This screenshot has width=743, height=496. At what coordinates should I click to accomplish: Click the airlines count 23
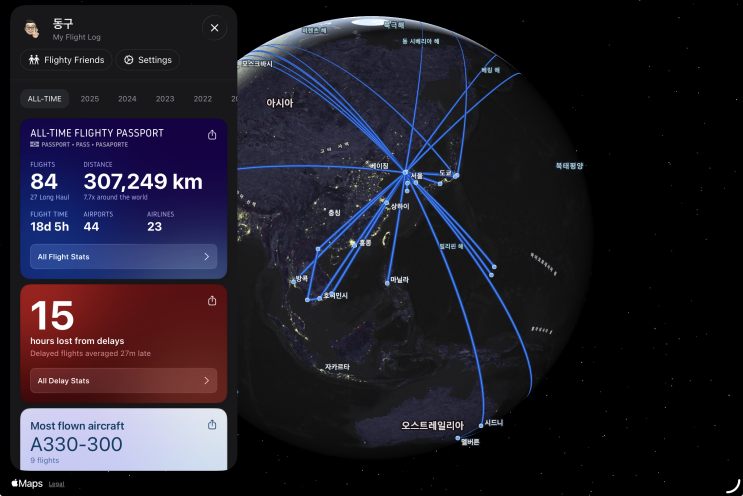pyautogui.click(x=154, y=227)
